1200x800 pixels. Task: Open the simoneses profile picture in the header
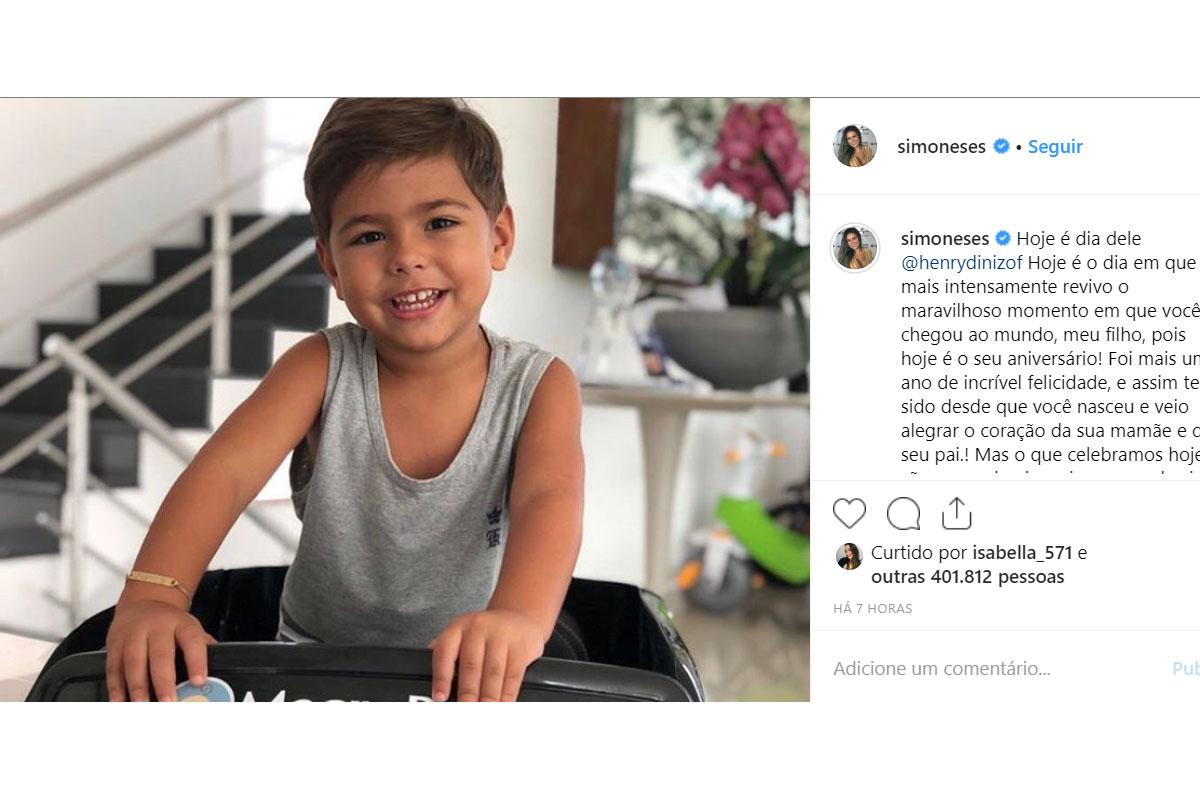855,146
